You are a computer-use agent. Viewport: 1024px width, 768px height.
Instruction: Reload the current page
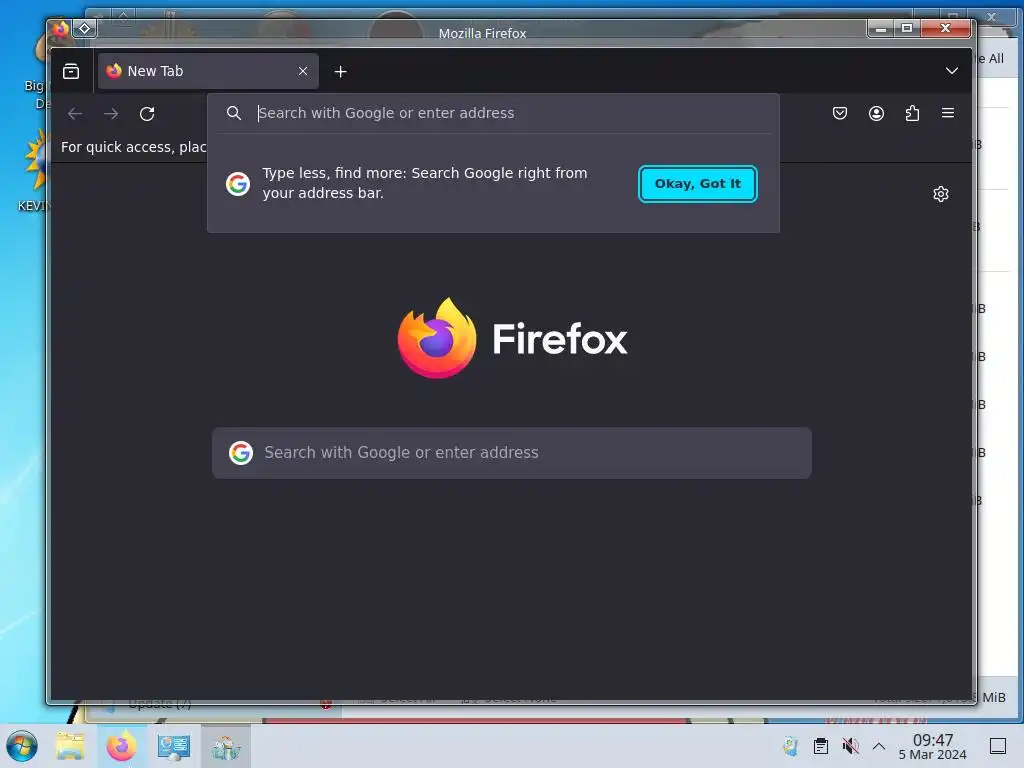click(x=147, y=114)
